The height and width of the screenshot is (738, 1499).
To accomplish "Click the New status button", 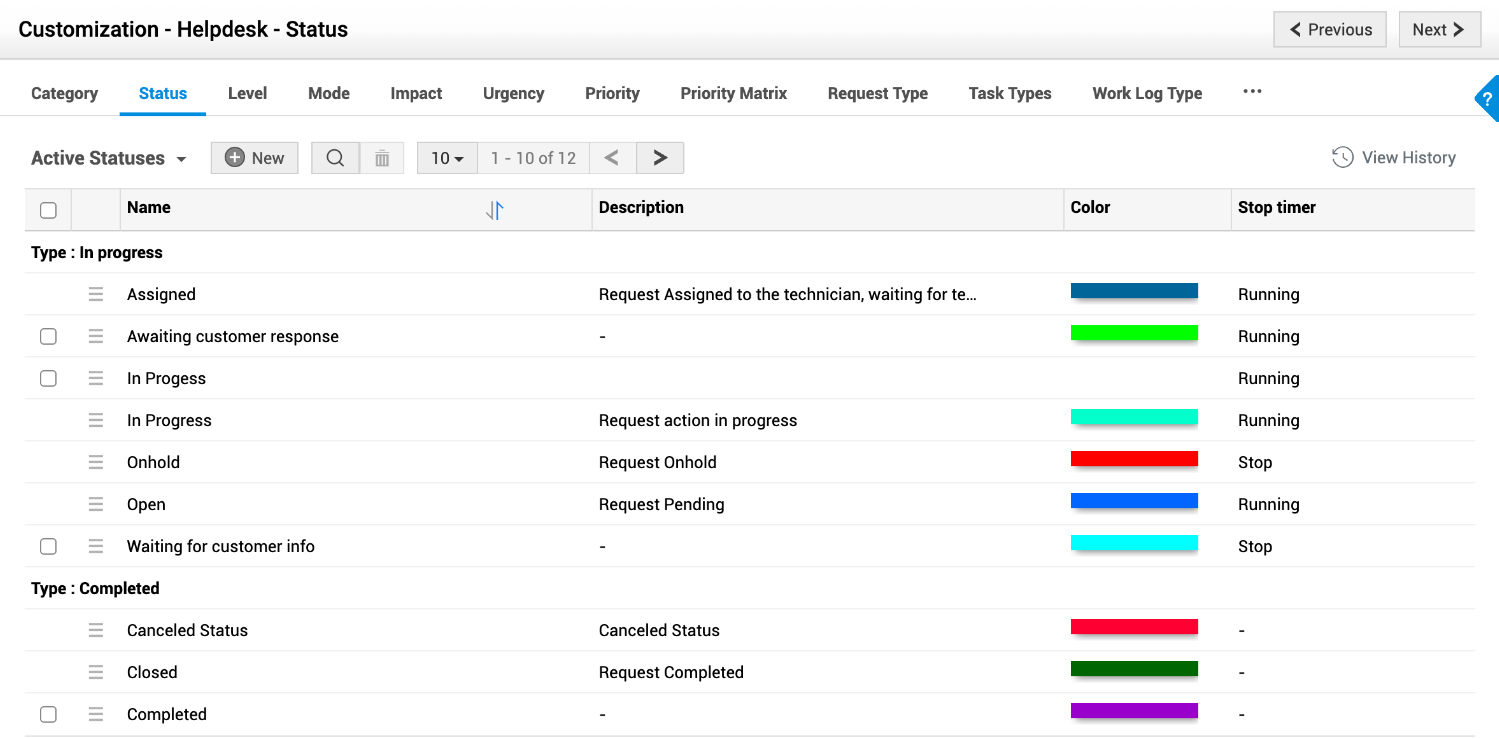I will pyautogui.click(x=254, y=158).
